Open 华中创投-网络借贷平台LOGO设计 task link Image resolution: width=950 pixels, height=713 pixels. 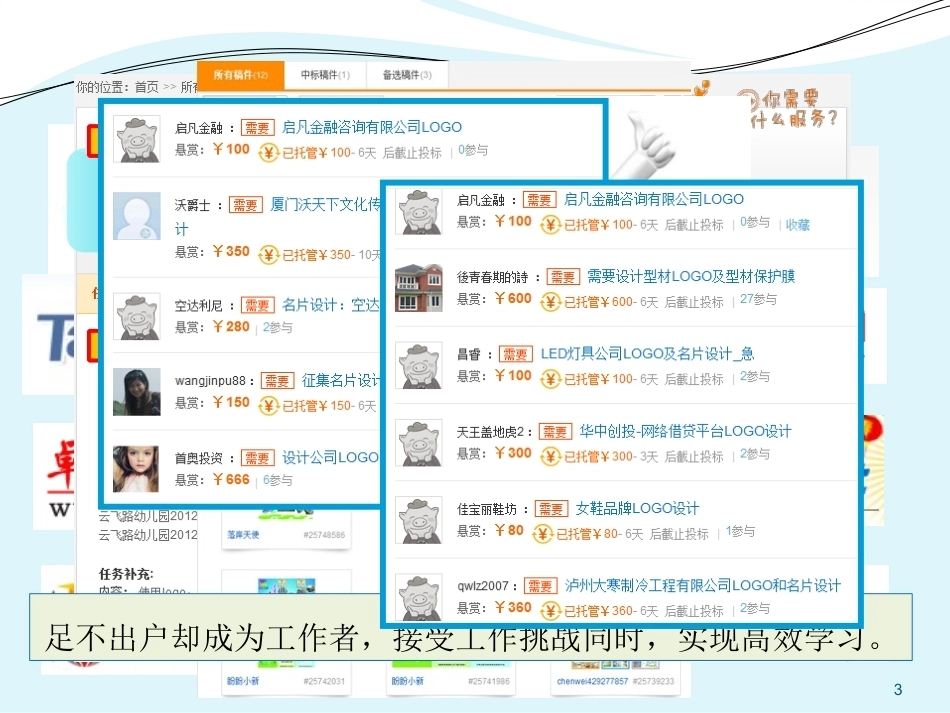pyautogui.click(x=685, y=431)
